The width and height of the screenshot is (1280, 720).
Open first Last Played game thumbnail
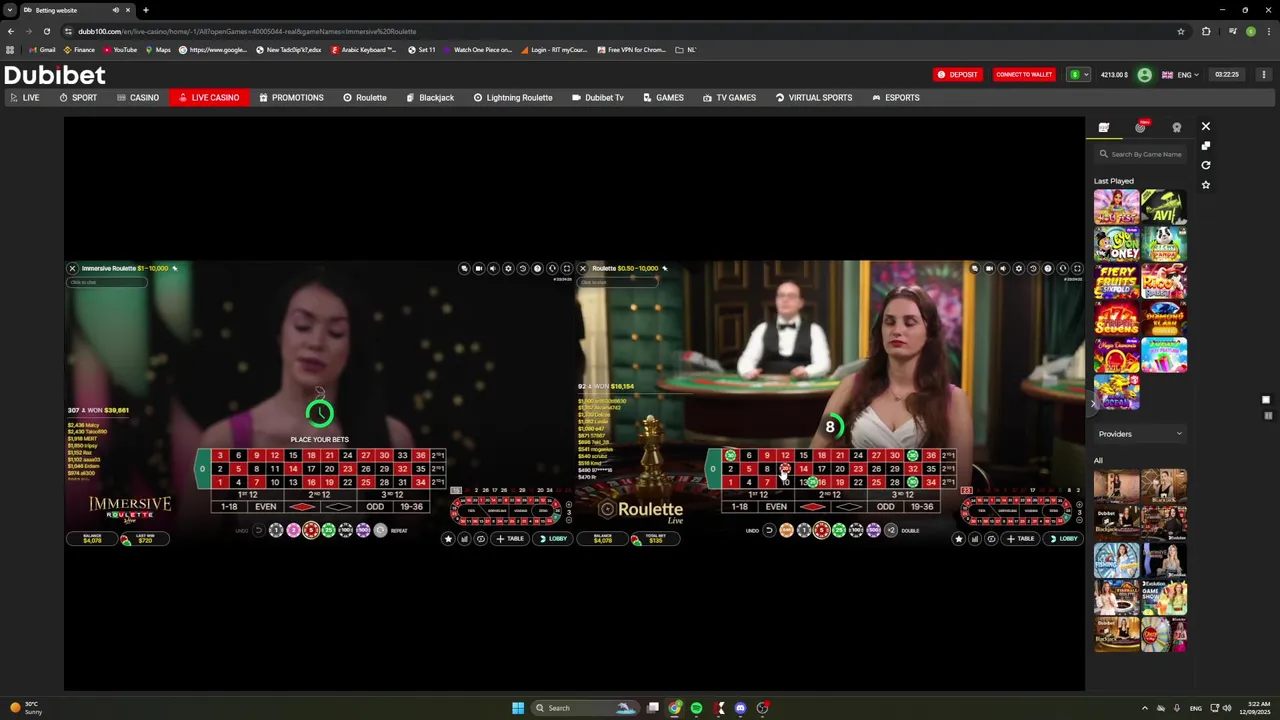click(1116, 207)
